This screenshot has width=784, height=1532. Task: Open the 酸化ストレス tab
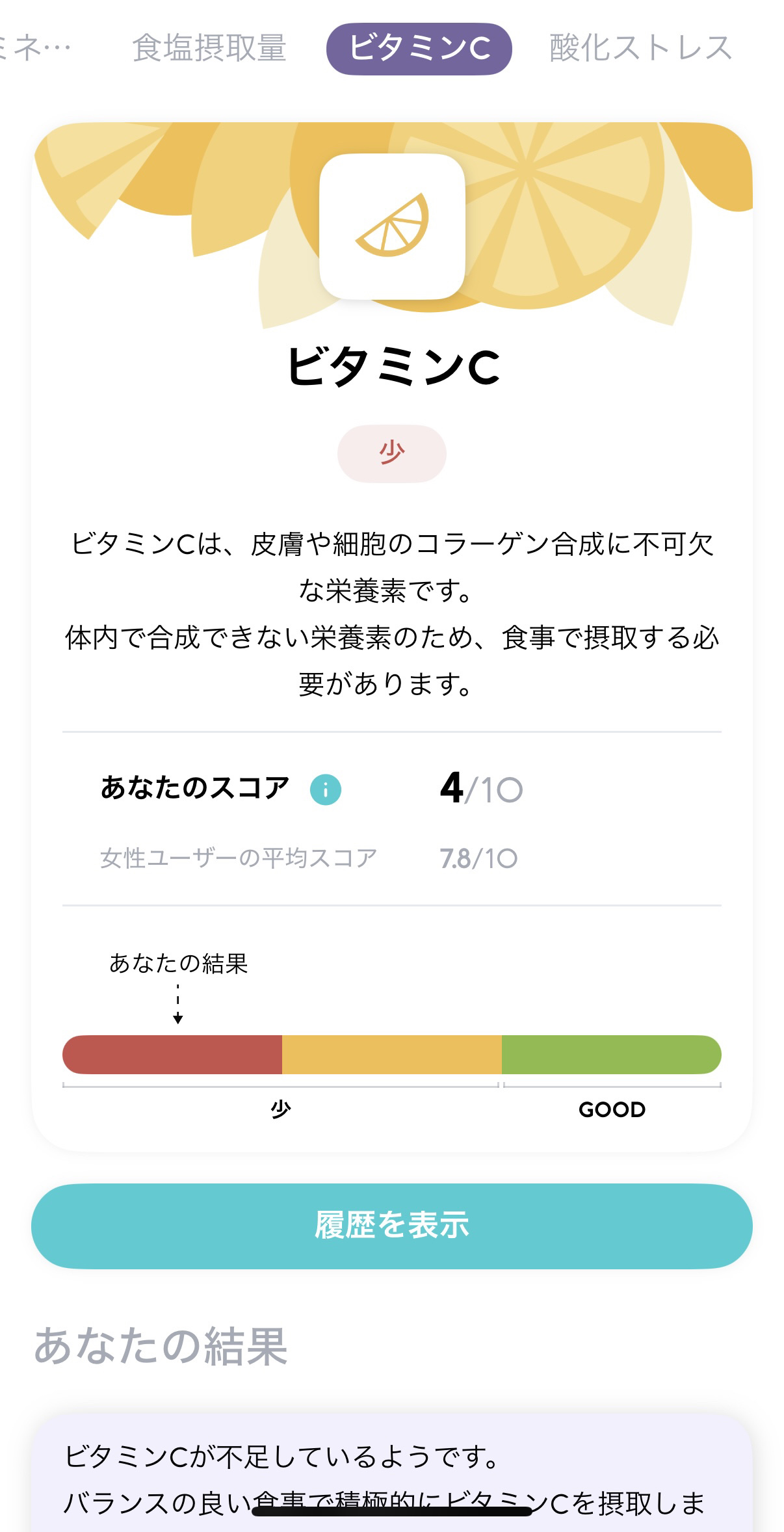(x=640, y=48)
